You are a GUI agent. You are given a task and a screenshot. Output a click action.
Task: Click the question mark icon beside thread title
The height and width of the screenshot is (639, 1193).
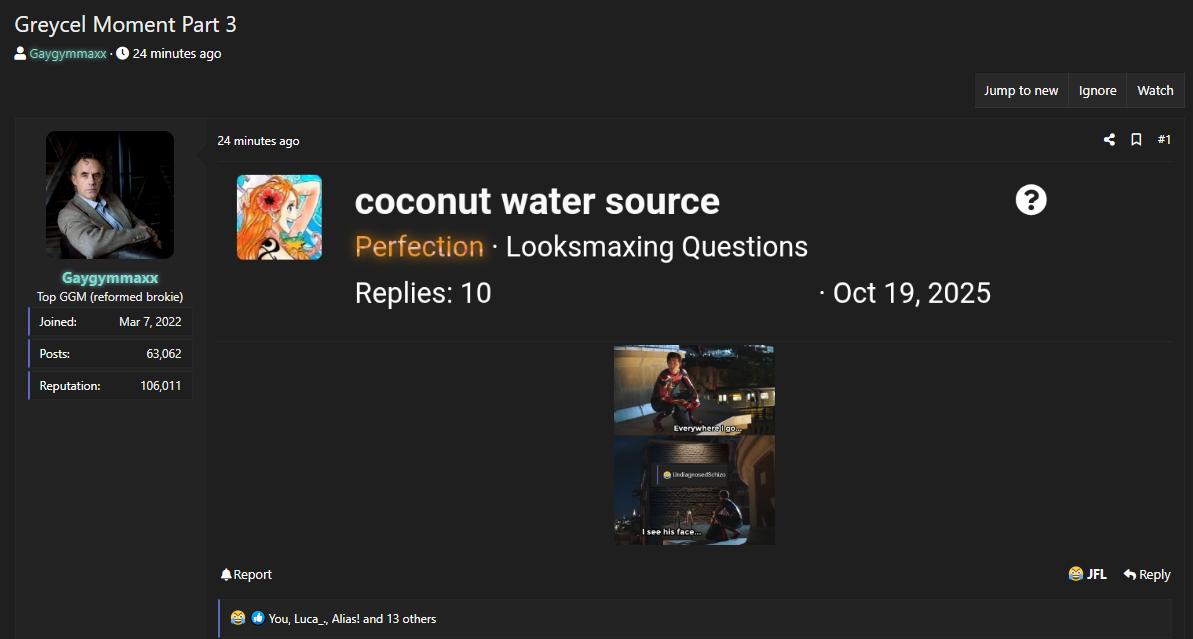[1031, 200]
